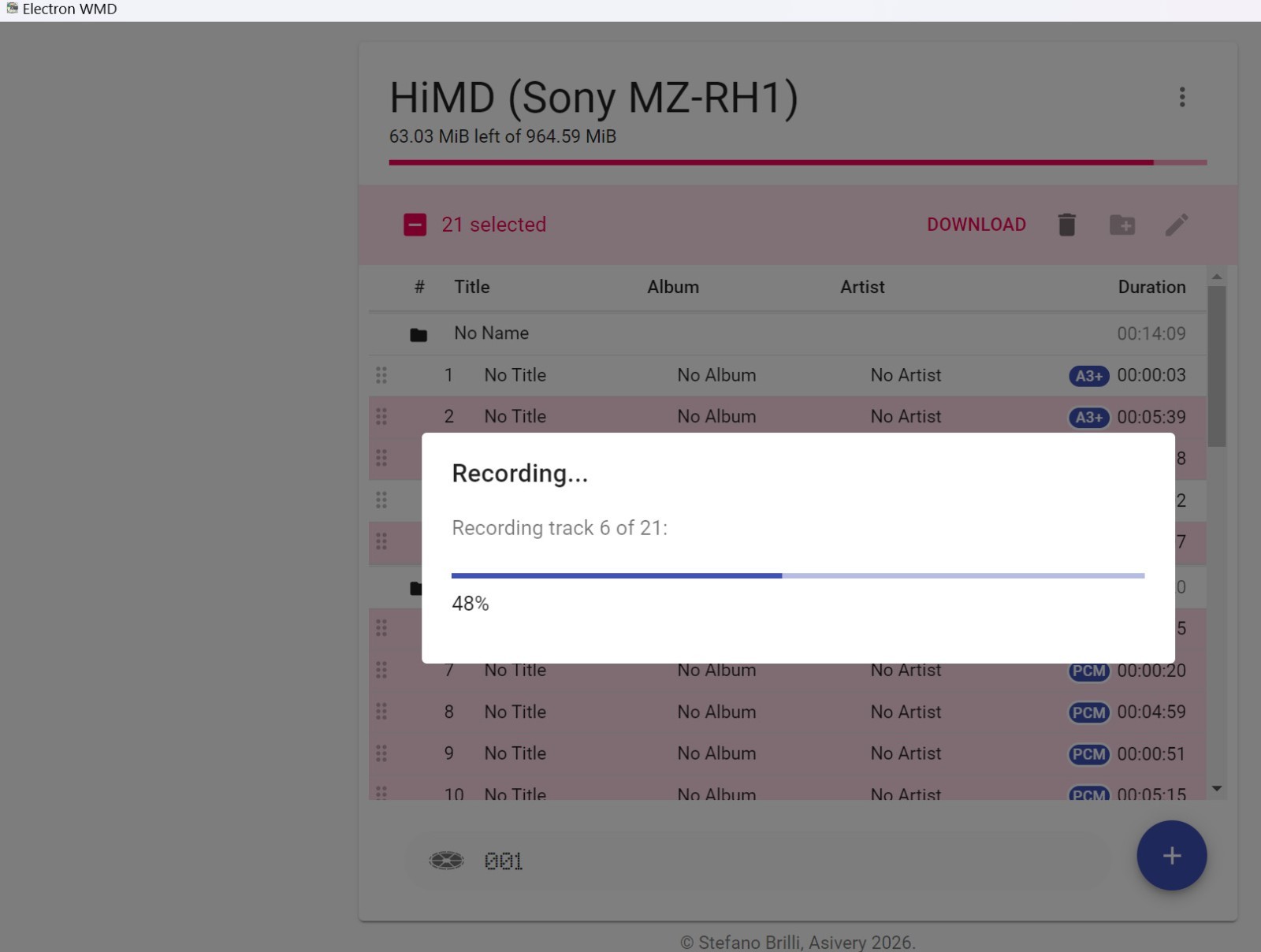Delete the selected tracks with trash icon
Screen dimensions: 1261x952
coord(1066,225)
